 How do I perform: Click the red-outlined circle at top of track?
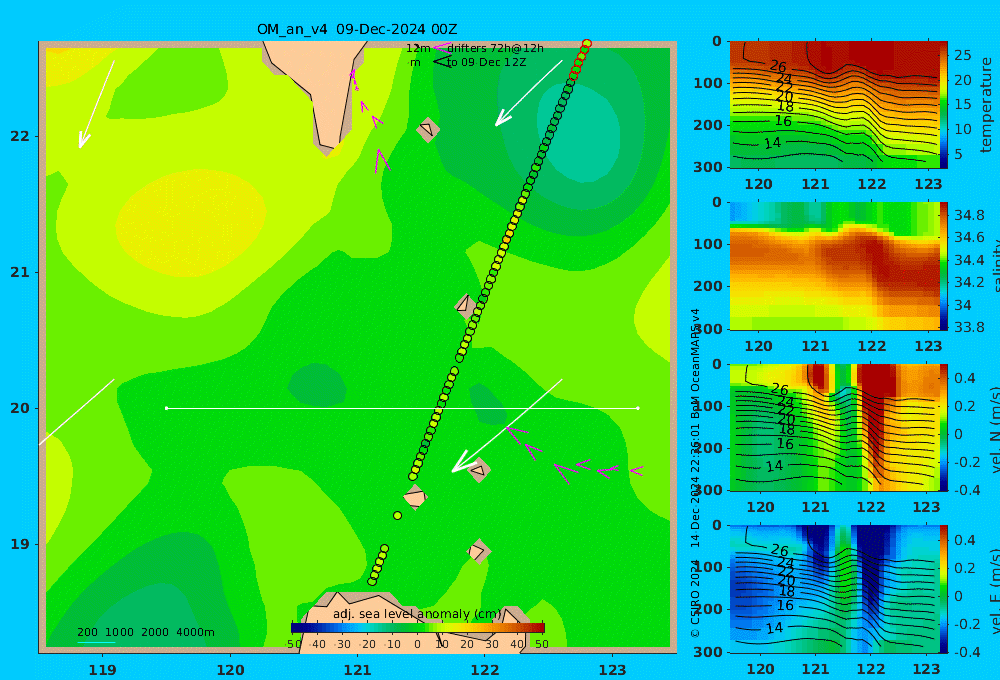[587, 43]
